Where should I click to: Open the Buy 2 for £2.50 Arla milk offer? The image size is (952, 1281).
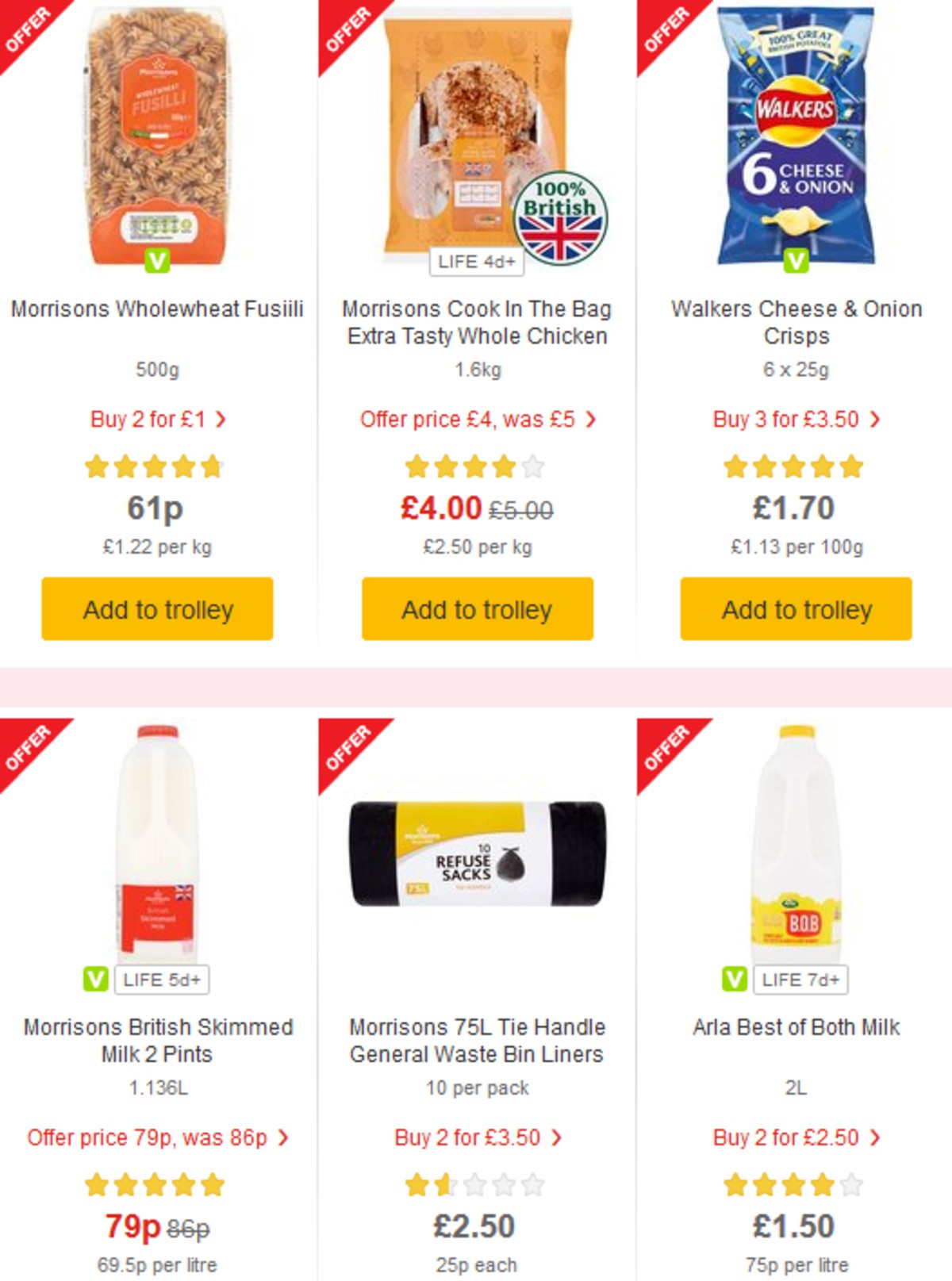(x=793, y=1137)
